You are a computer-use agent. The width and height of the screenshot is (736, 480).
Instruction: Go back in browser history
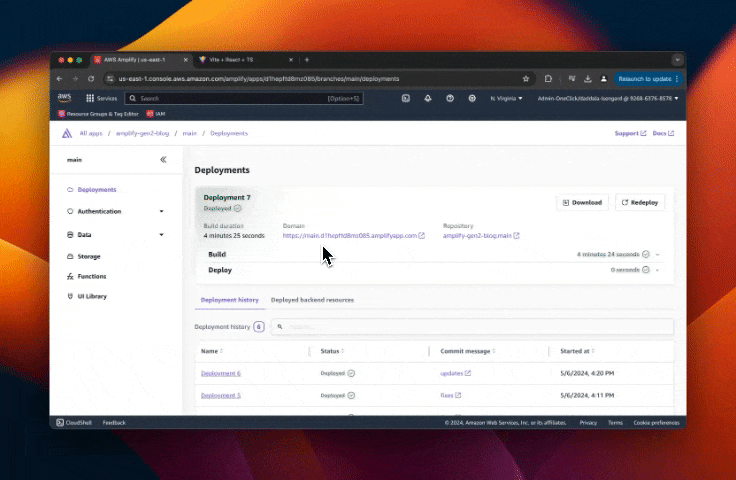60,79
